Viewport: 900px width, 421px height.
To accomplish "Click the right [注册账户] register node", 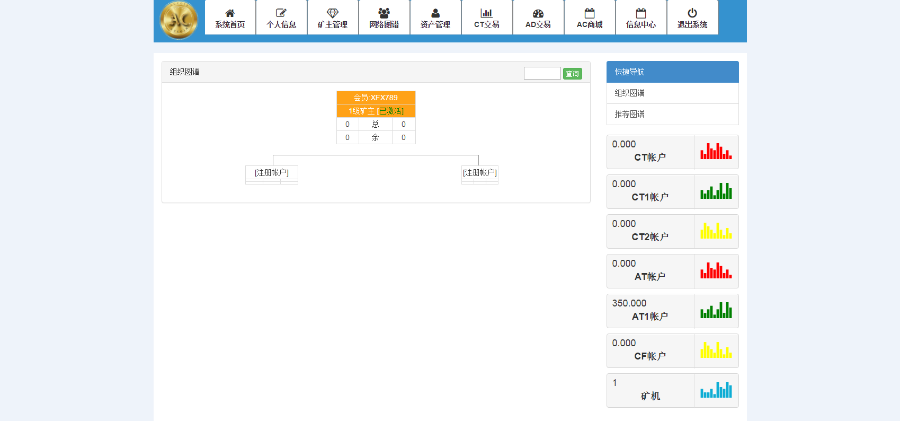I will tap(480, 172).
